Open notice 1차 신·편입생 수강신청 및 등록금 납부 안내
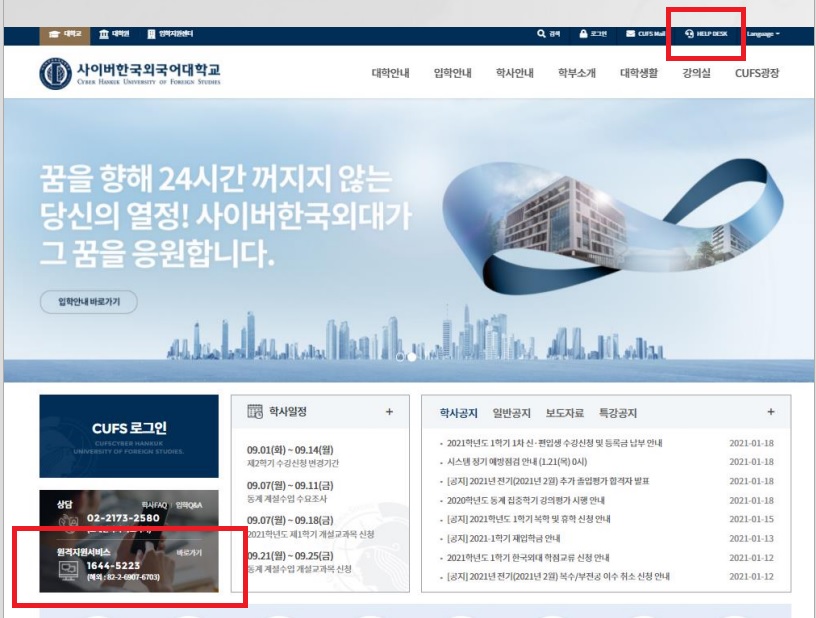 click(x=555, y=443)
